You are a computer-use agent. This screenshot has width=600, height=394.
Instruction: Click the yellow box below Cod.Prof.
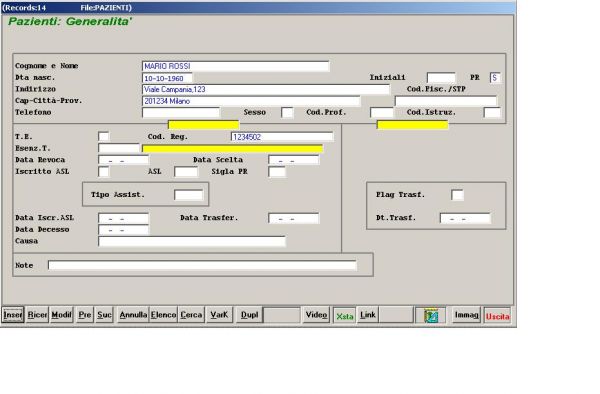pyautogui.click(x=412, y=125)
